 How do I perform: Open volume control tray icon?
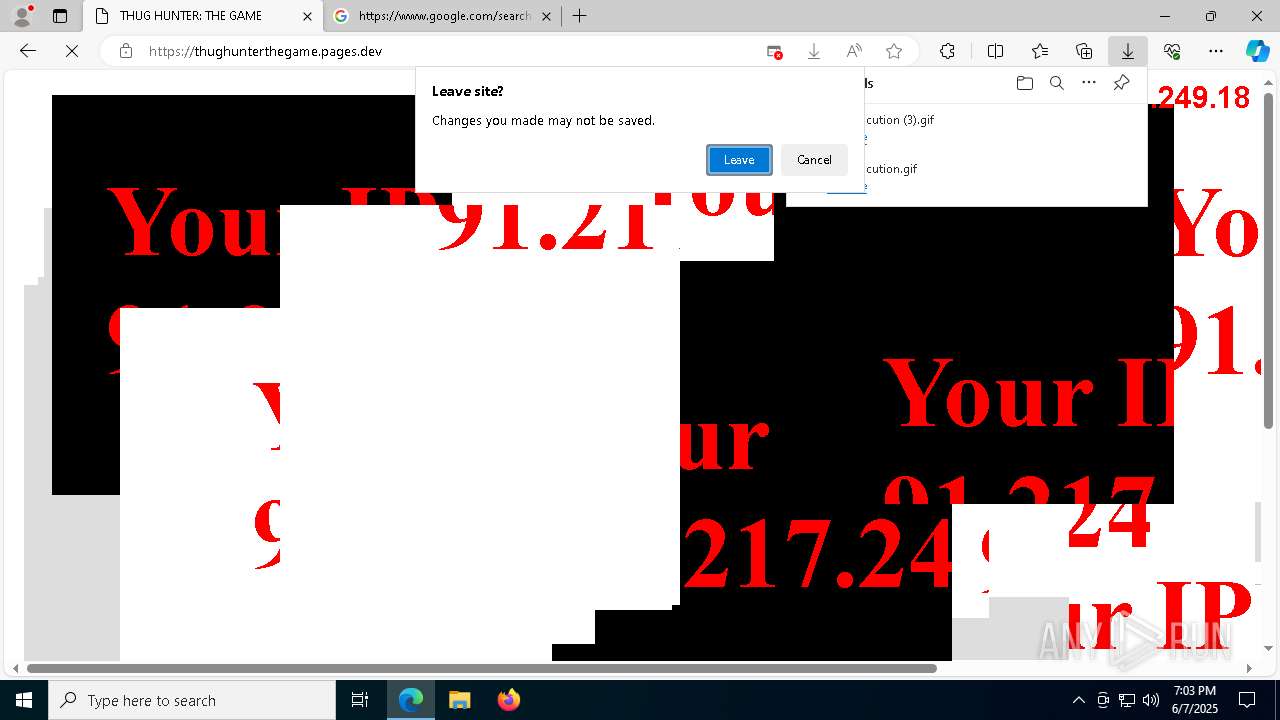point(1151,700)
